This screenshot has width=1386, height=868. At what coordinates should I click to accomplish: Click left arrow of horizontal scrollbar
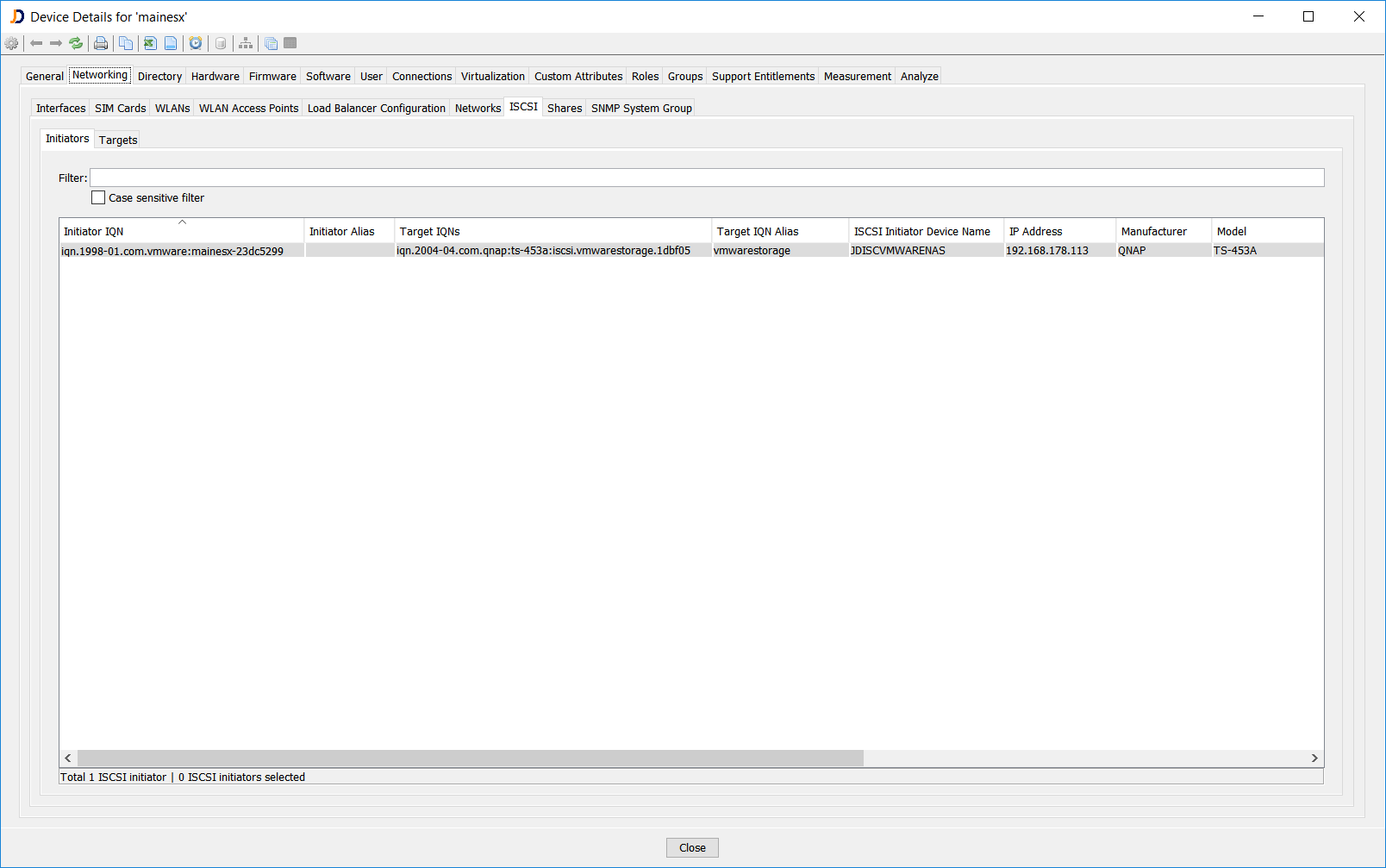pos(68,759)
